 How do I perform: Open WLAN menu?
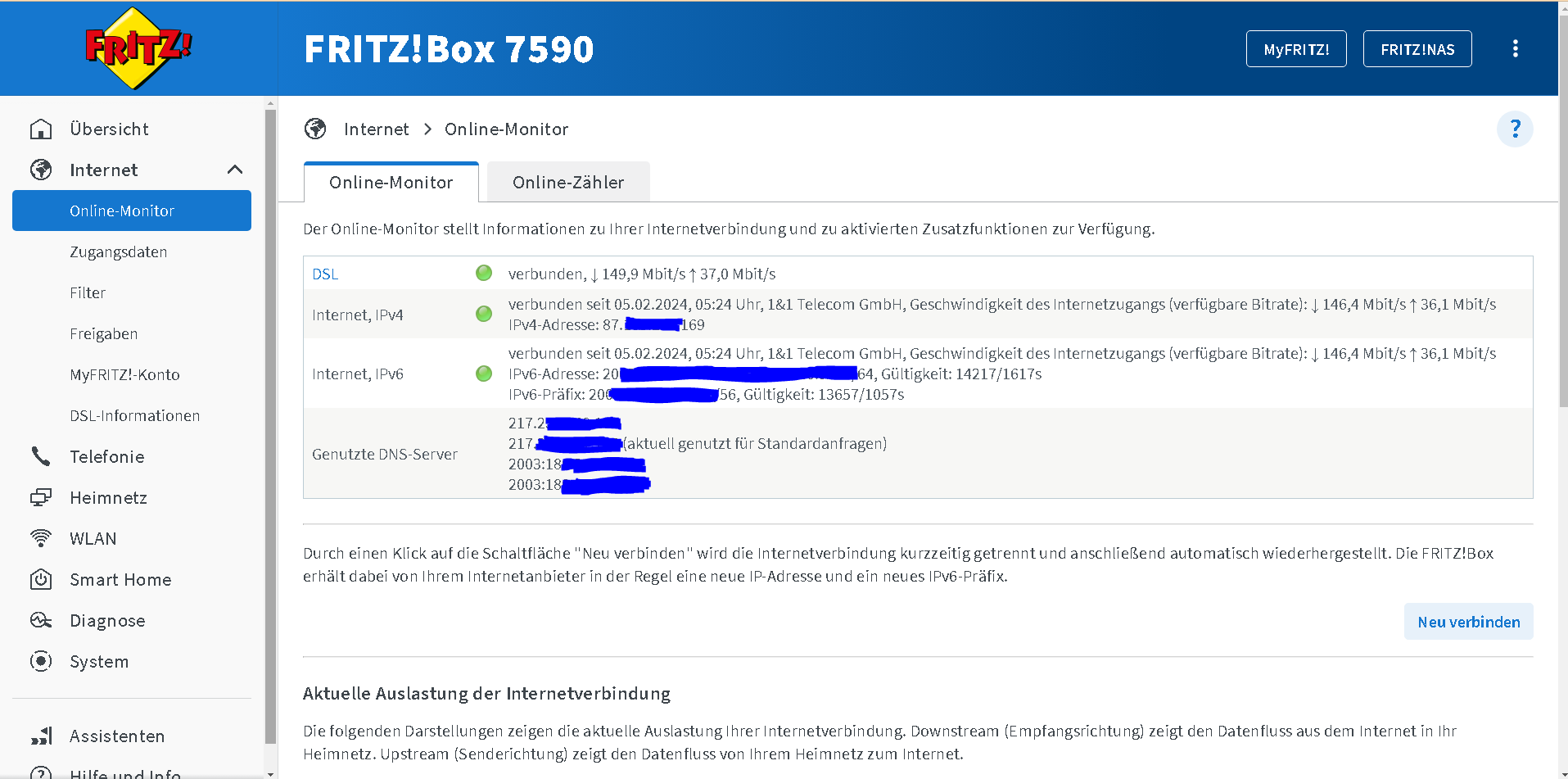coord(93,538)
